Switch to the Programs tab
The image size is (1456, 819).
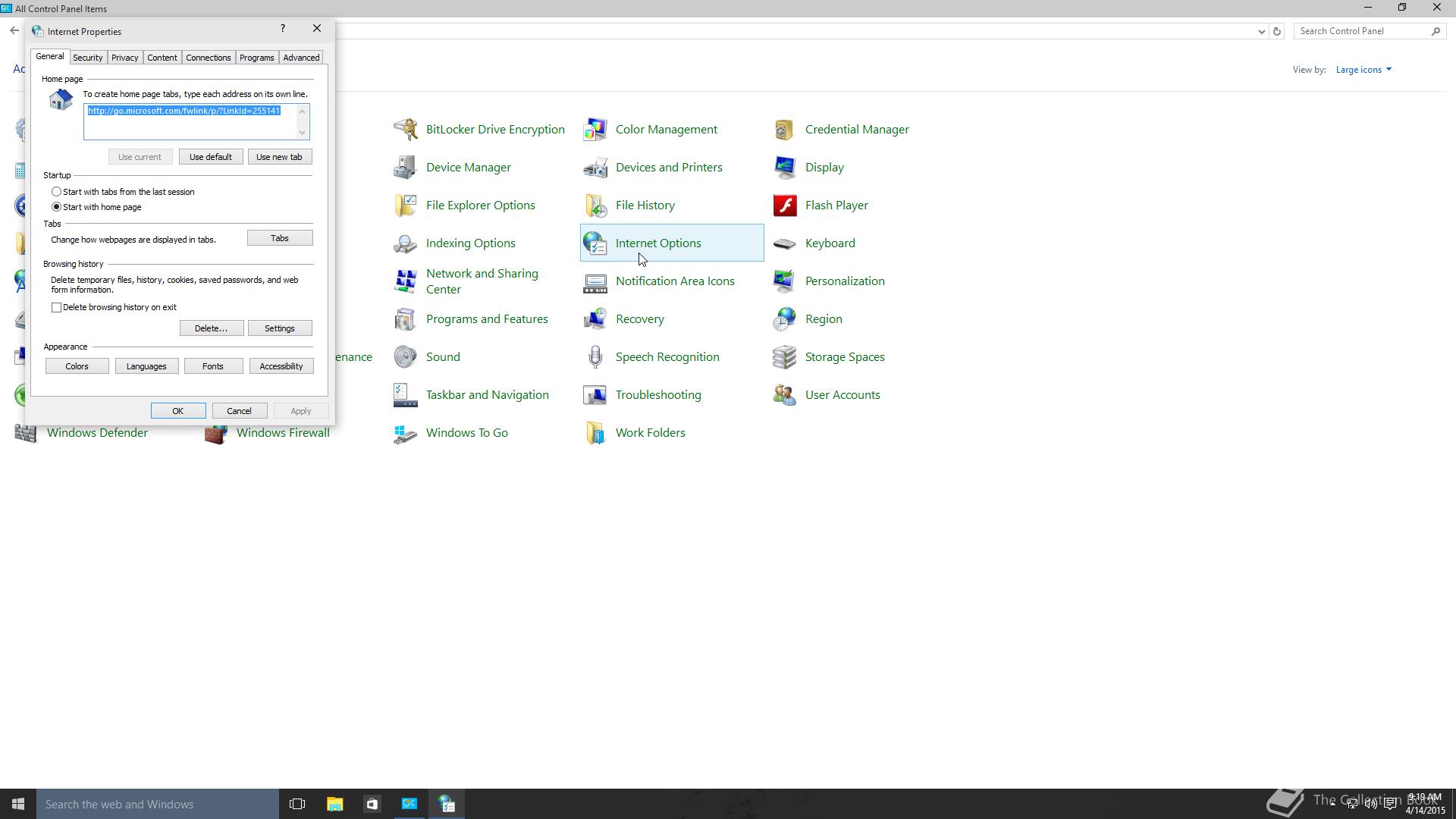pos(257,58)
